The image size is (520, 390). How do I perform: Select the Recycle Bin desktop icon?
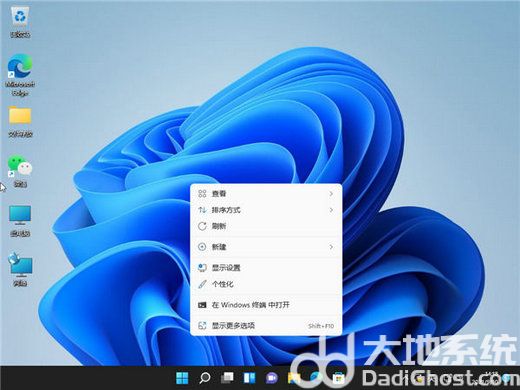coord(20,22)
